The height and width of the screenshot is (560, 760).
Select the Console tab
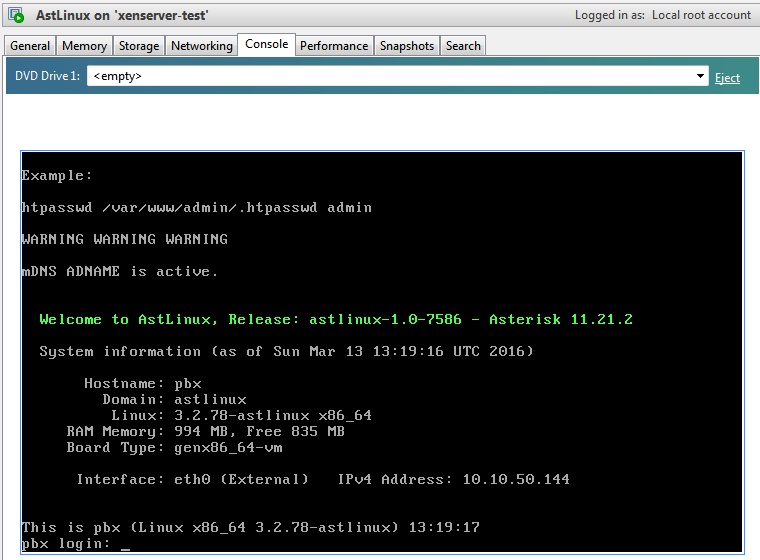[267, 44]
